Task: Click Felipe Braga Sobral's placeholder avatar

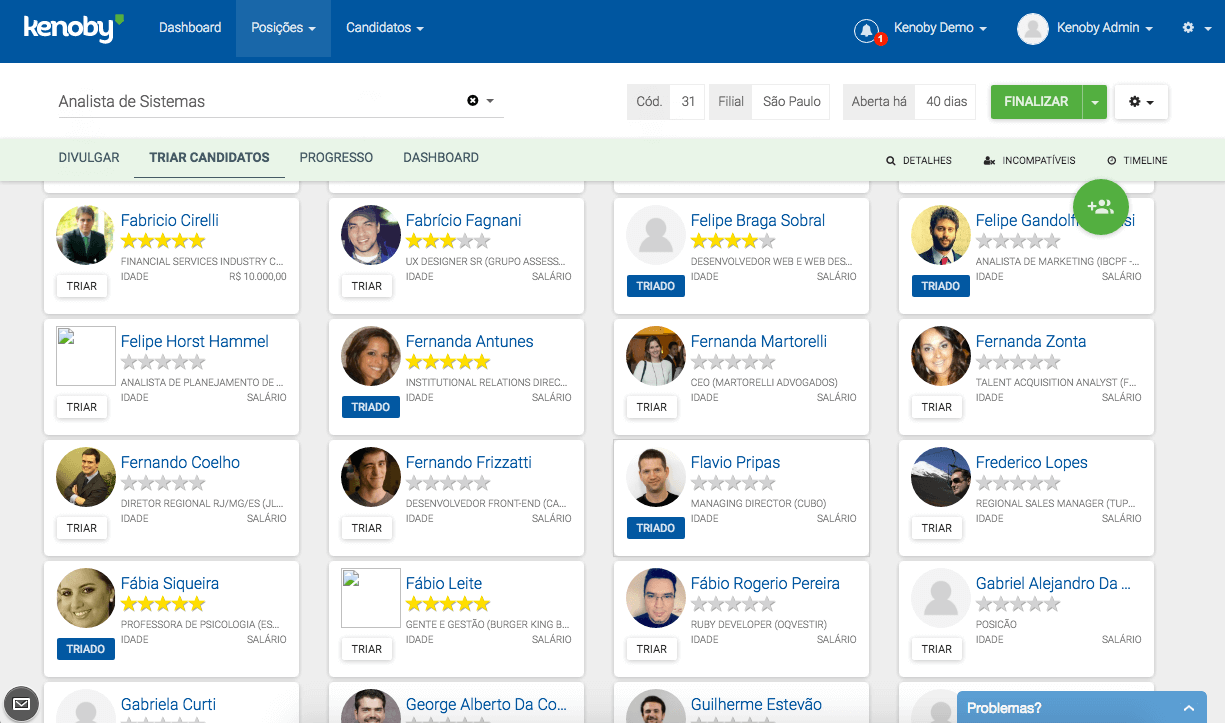Action: (656, 235)
